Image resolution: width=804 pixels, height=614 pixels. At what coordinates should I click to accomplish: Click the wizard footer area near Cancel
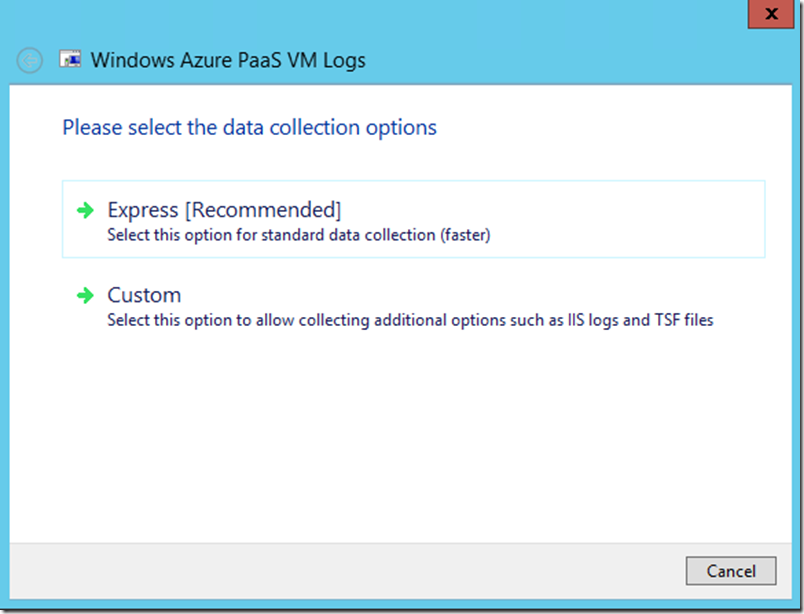point(600,571)
